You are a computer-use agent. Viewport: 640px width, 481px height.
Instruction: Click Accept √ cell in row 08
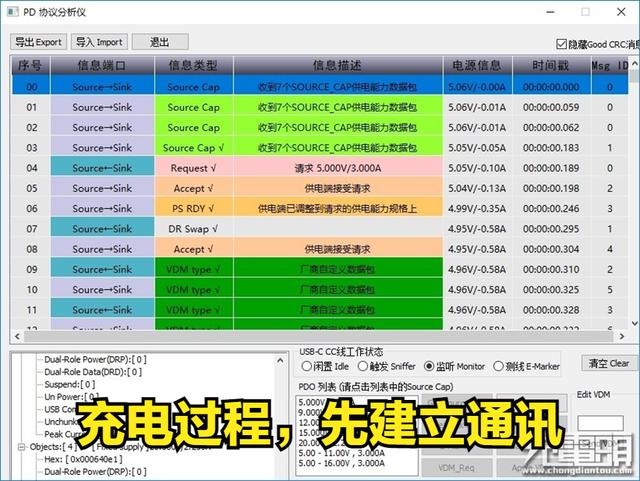(194, 249)
